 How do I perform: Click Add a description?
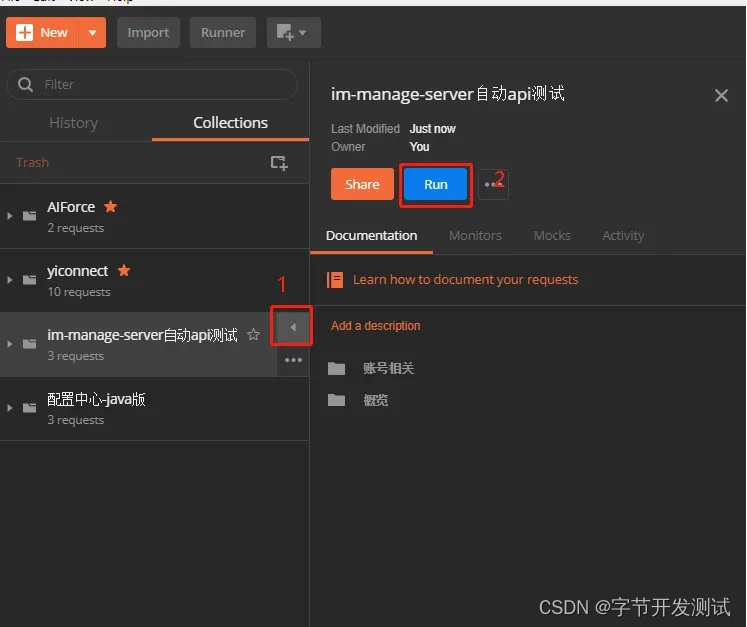point(375,326)
